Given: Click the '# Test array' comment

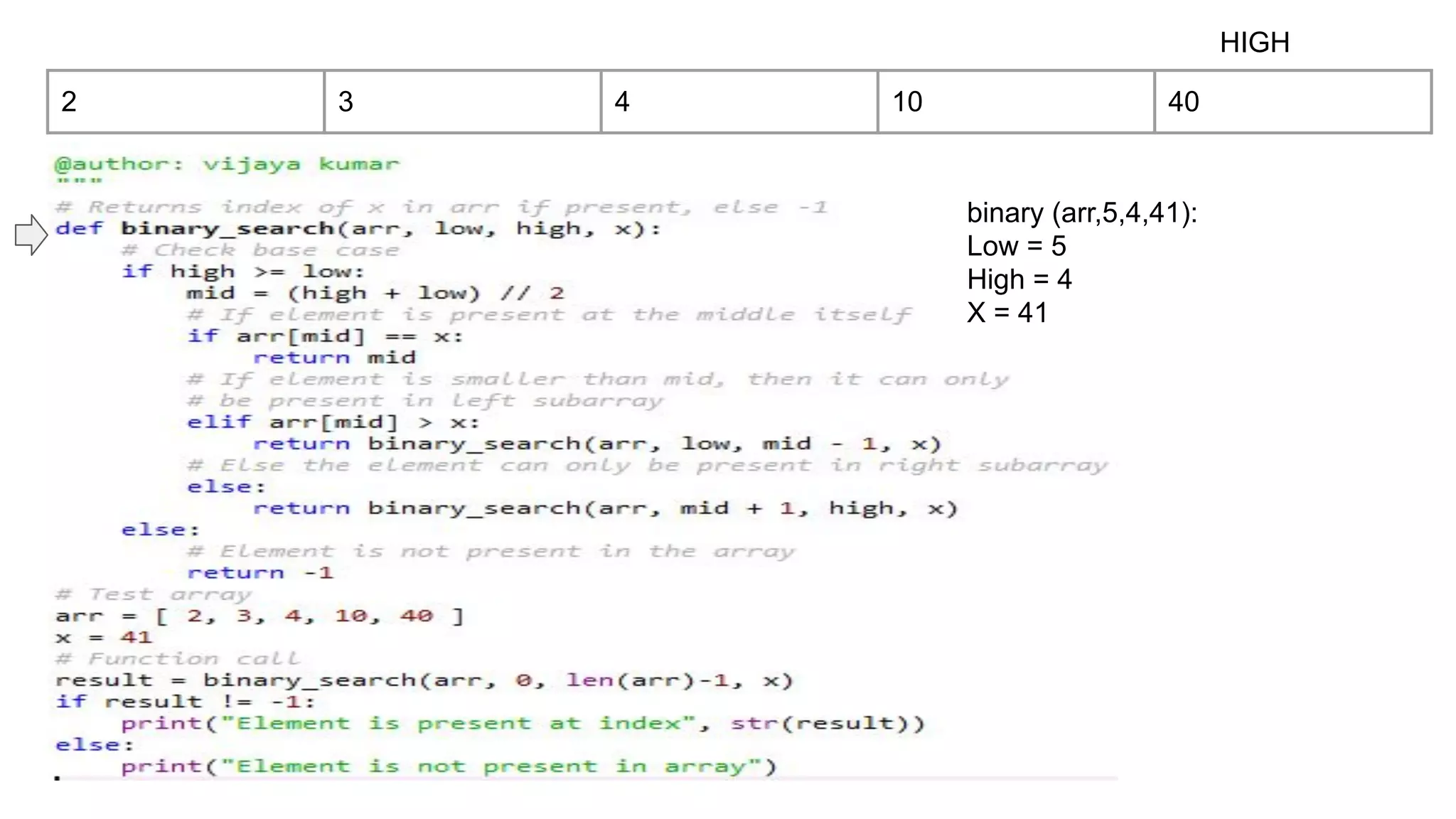Looking at the screenshot, I should [x=154, y=594].
